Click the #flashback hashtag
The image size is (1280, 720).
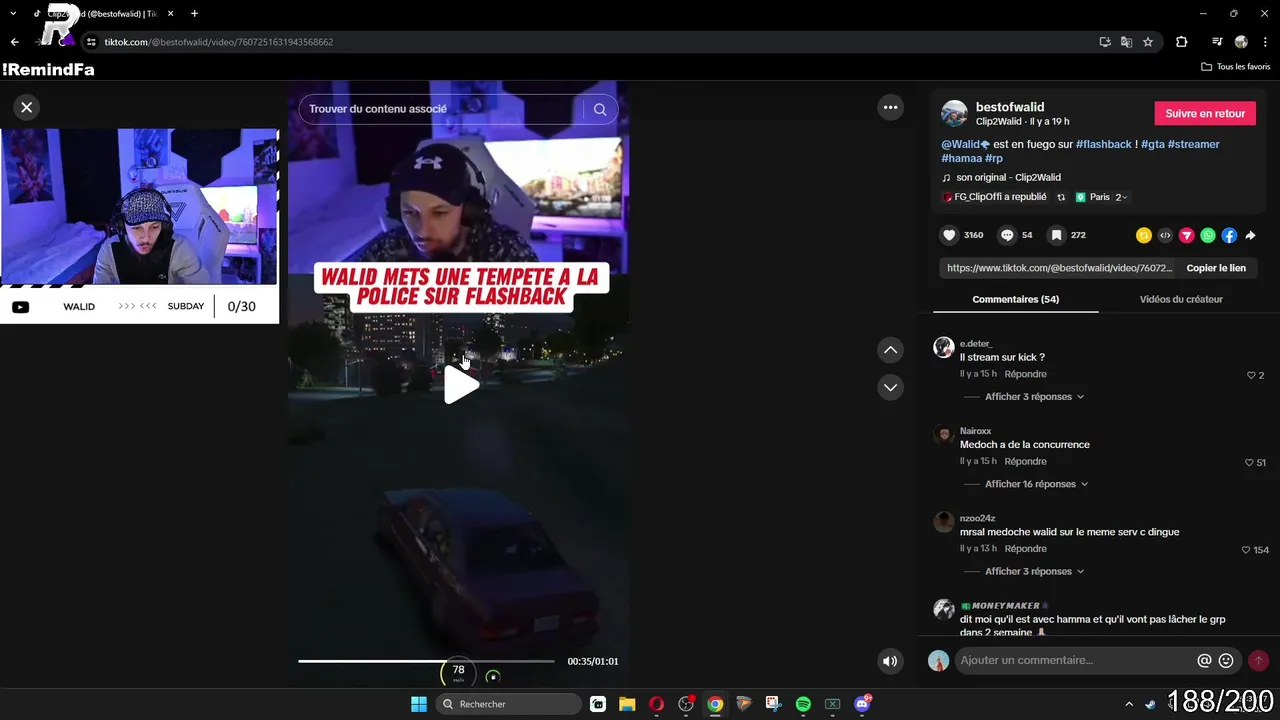pos(1104,144)
